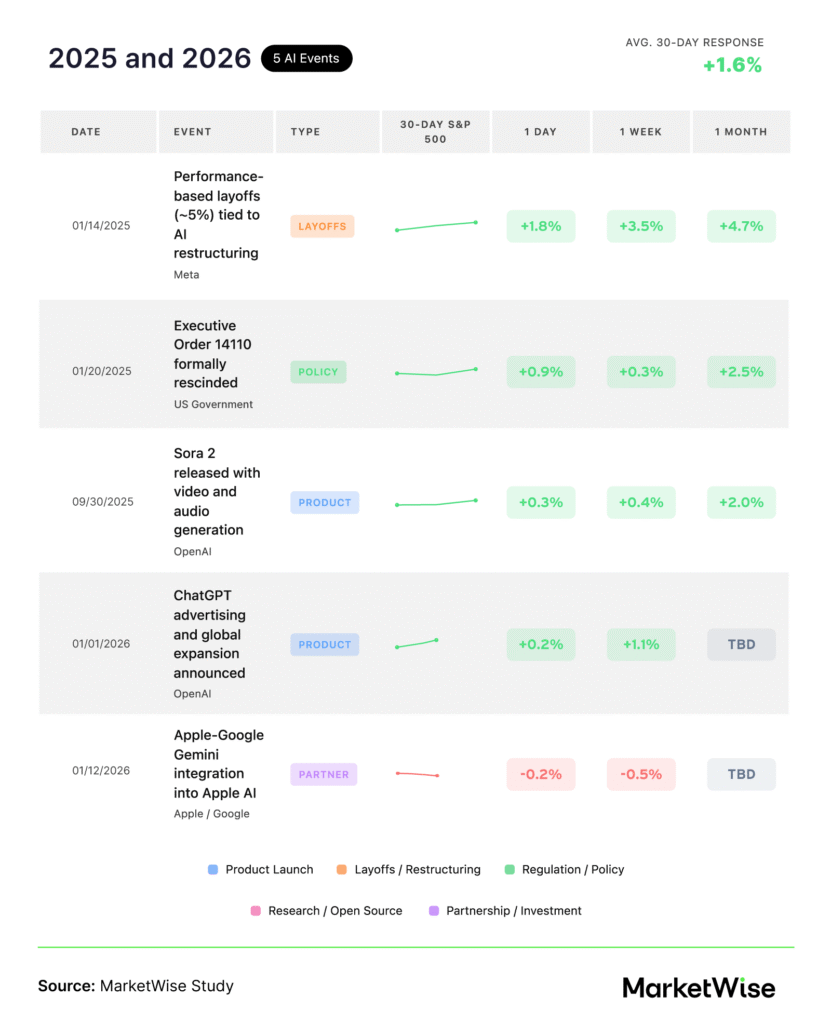
Task: Click the EVENT column header
Action: click(x=192, y=132)
